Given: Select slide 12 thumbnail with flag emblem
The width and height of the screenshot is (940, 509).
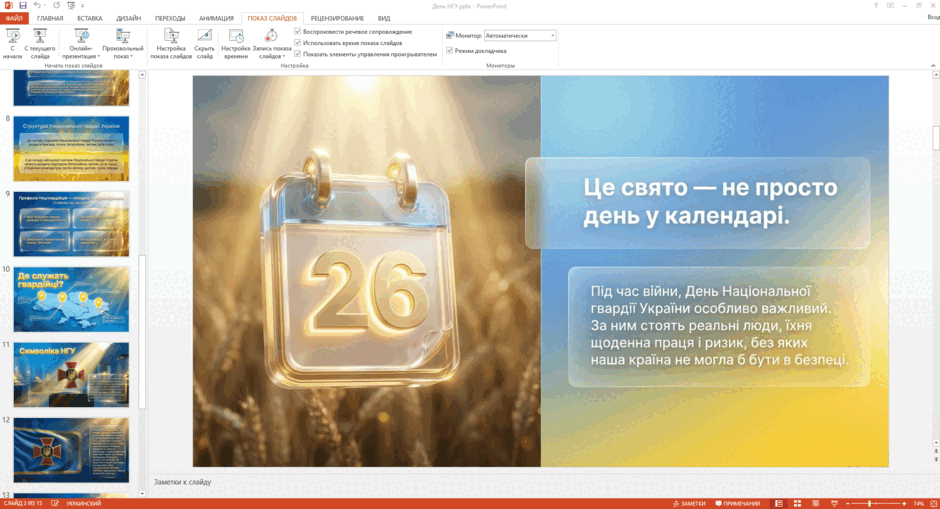Looking at the screenshot, I should pyautogui.click(x=71, y=450).
